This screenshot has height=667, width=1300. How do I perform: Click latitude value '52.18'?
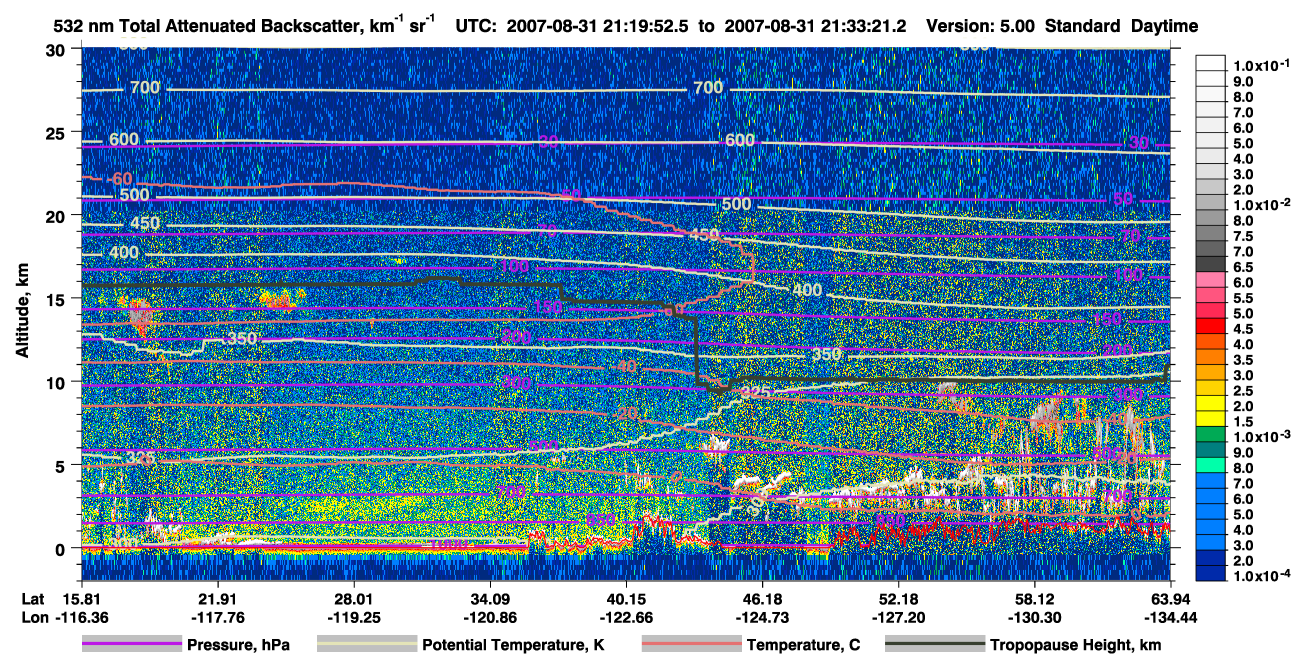tap(899, 599)
